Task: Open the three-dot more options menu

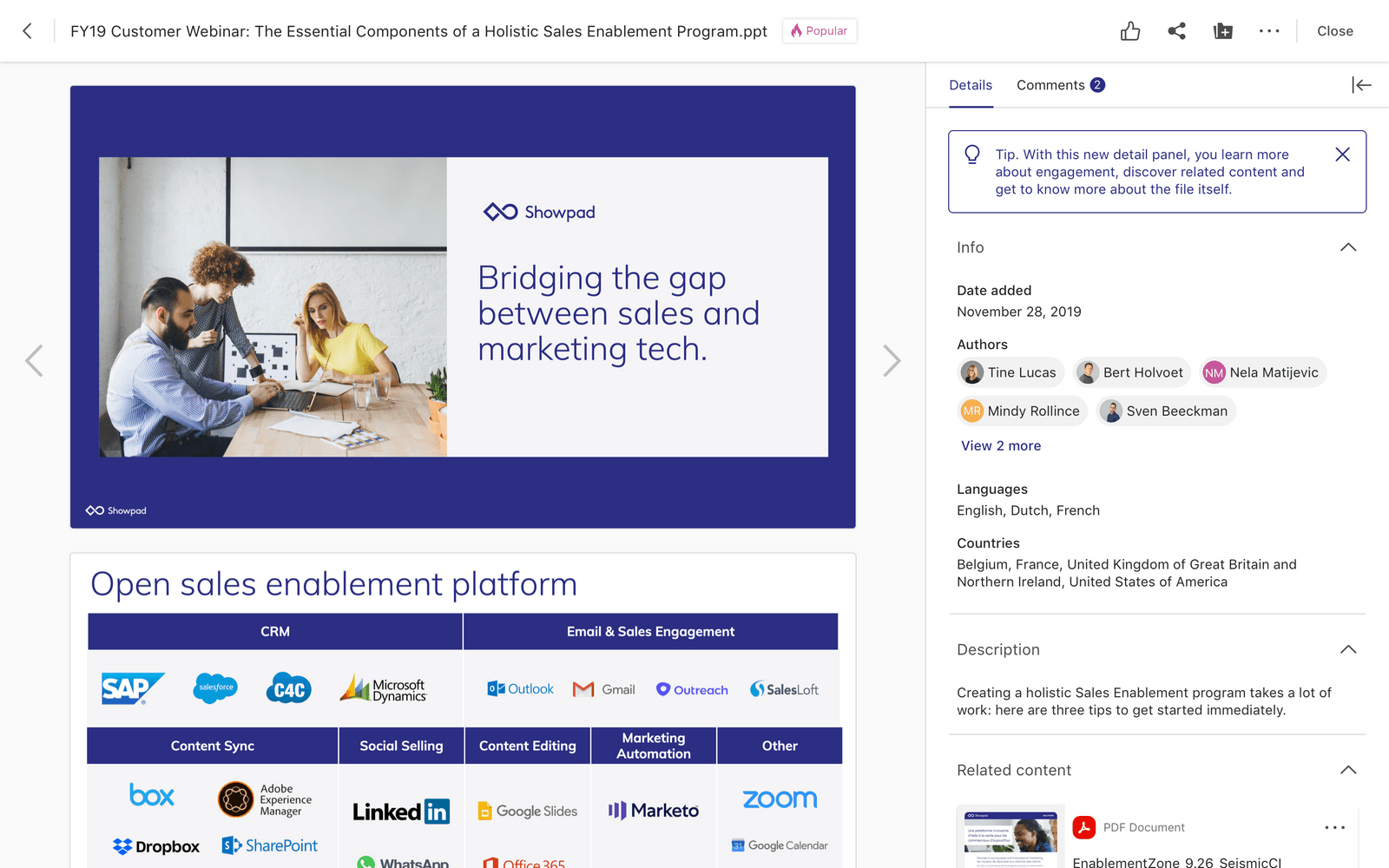Action: 1269,31
